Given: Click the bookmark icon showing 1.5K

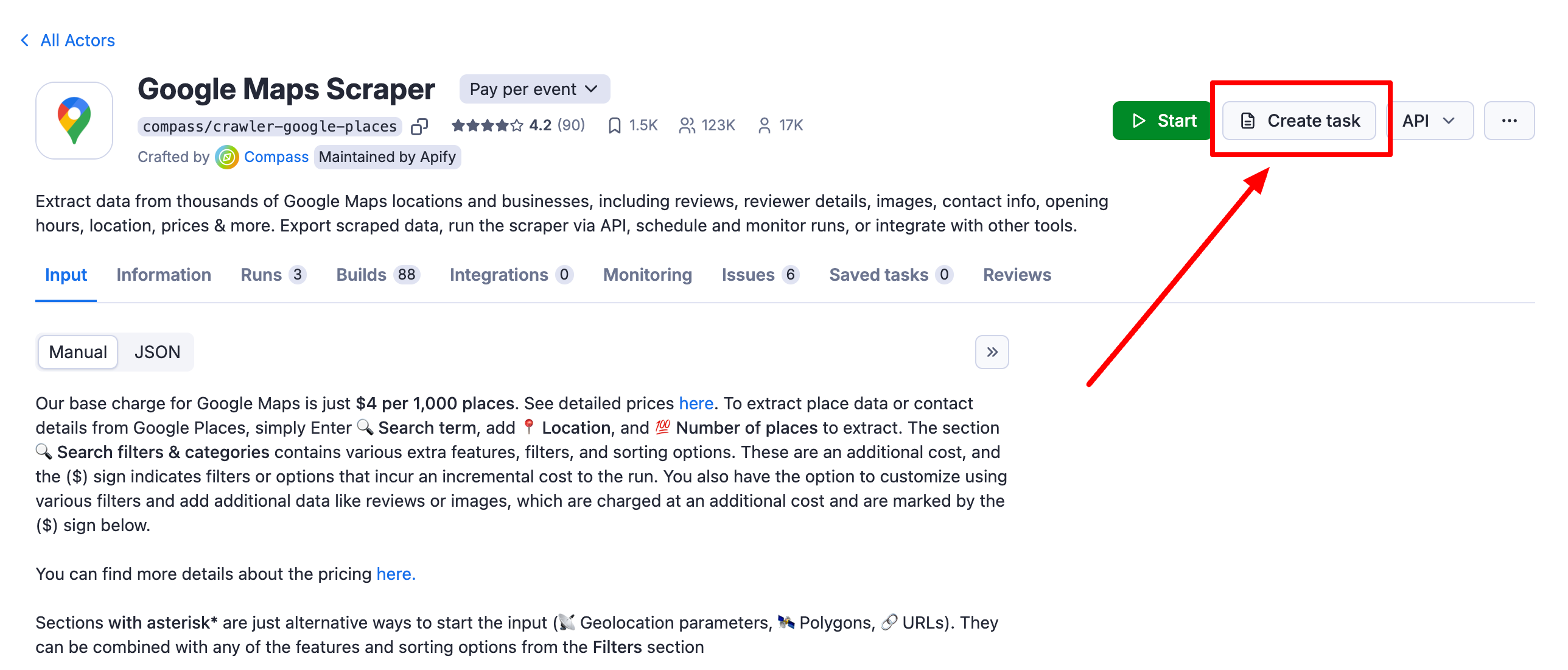Looking at the screenshot, I should click(x=614, y=125).
